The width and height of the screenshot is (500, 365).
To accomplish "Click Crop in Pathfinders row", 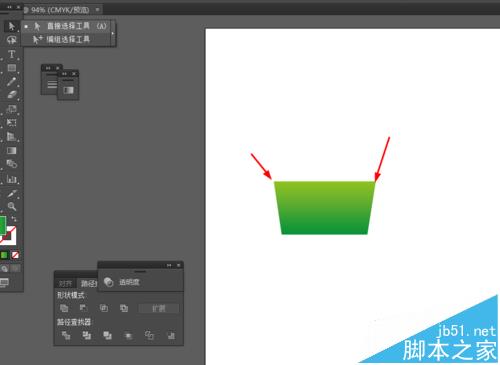I will pyautogui.click(x=128, y=335).
